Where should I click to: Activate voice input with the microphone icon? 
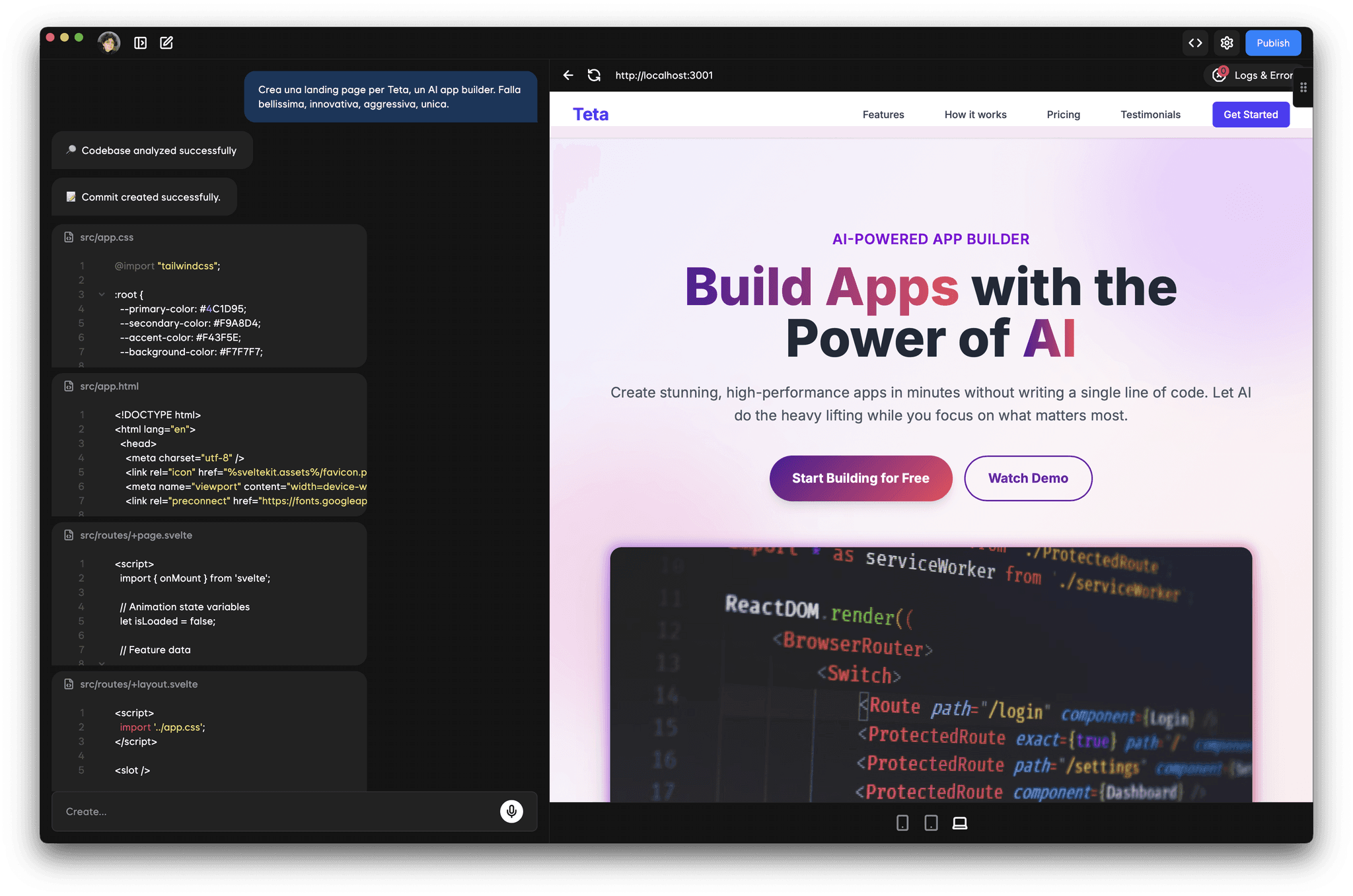511,811
